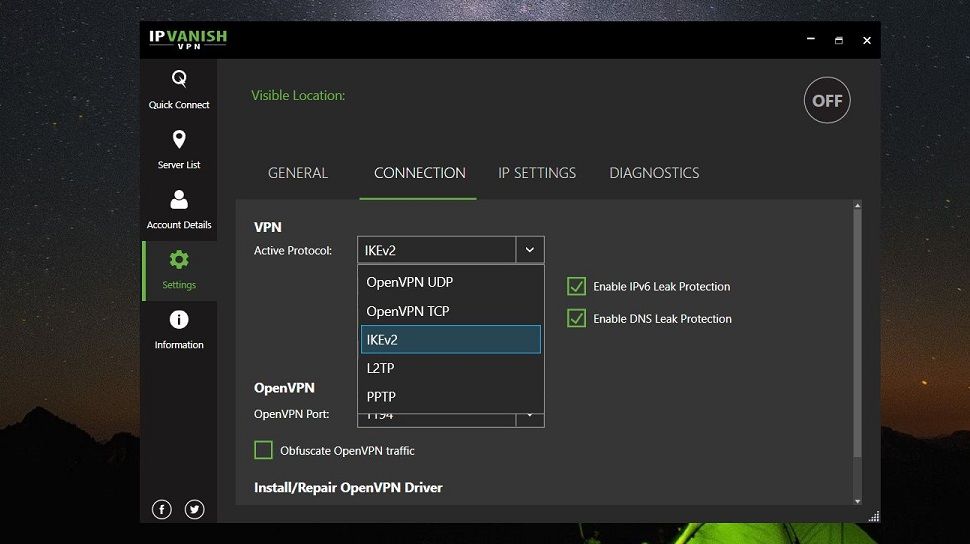Open the IPVanish Facebook page icon
The image size is (970, 544).
pos(162,509)
